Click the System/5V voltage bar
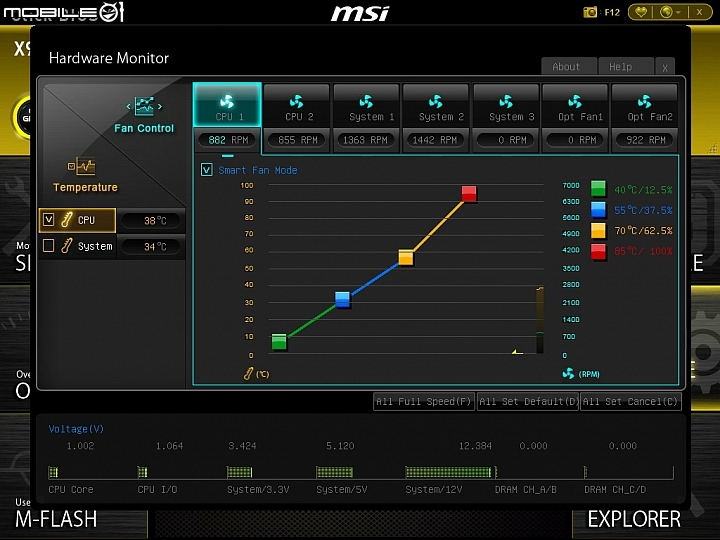720x540 pixels. tap(334, 472)
